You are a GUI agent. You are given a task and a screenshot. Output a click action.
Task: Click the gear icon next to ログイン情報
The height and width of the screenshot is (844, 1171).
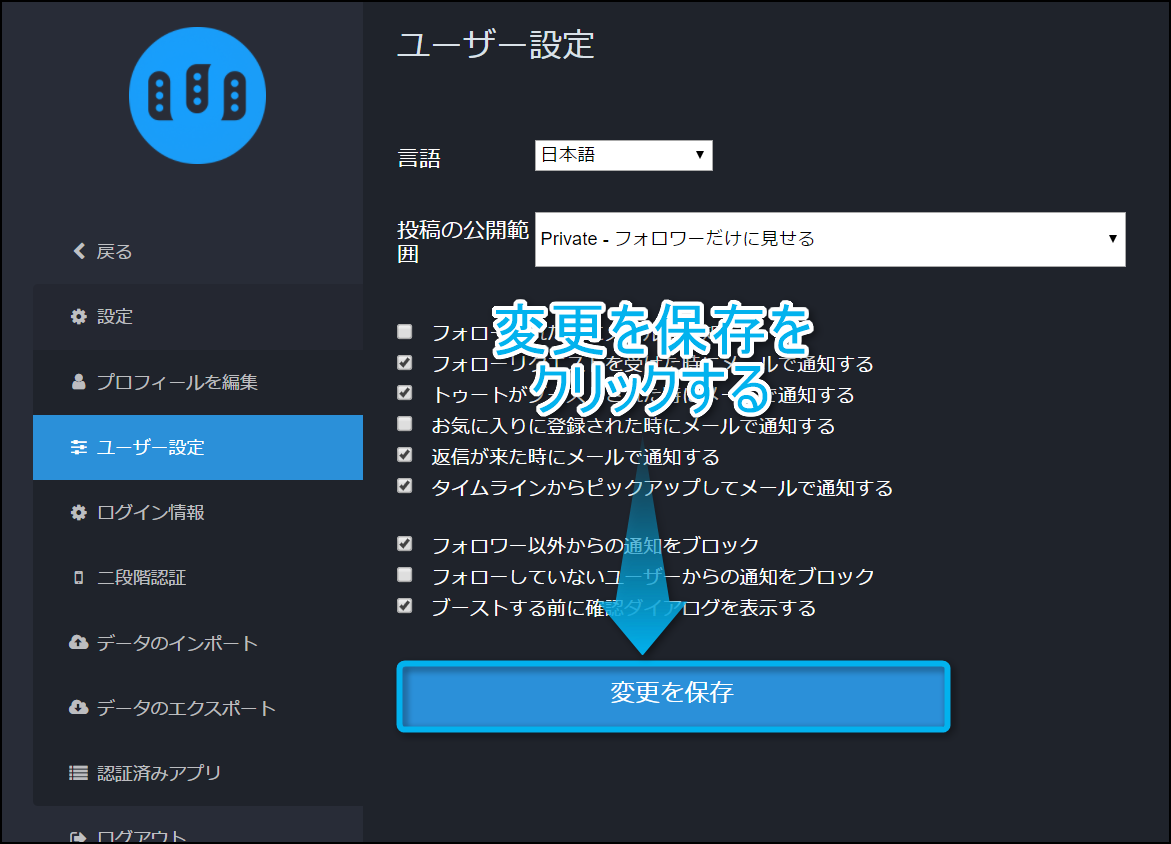click(x=79, y=513)
